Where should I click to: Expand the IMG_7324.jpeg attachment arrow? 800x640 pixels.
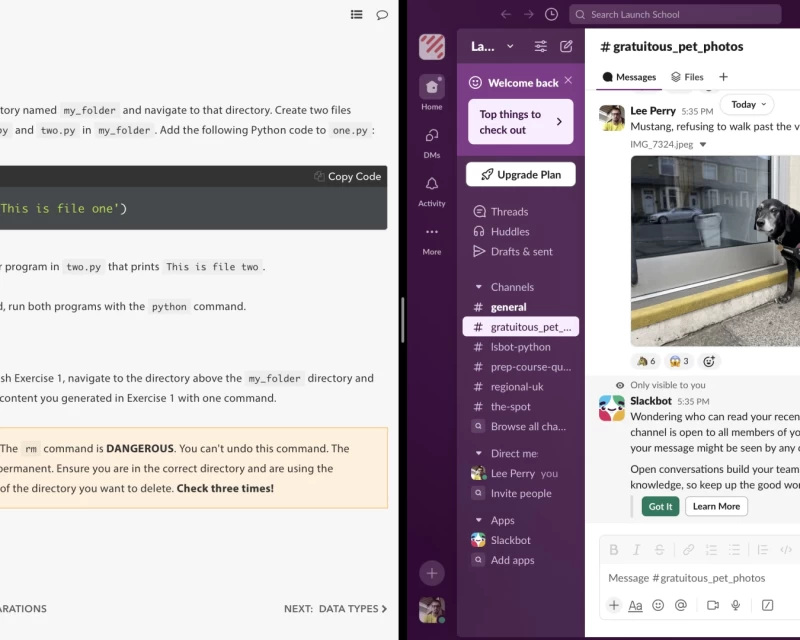pyautogui.click(x=703, y=144)
